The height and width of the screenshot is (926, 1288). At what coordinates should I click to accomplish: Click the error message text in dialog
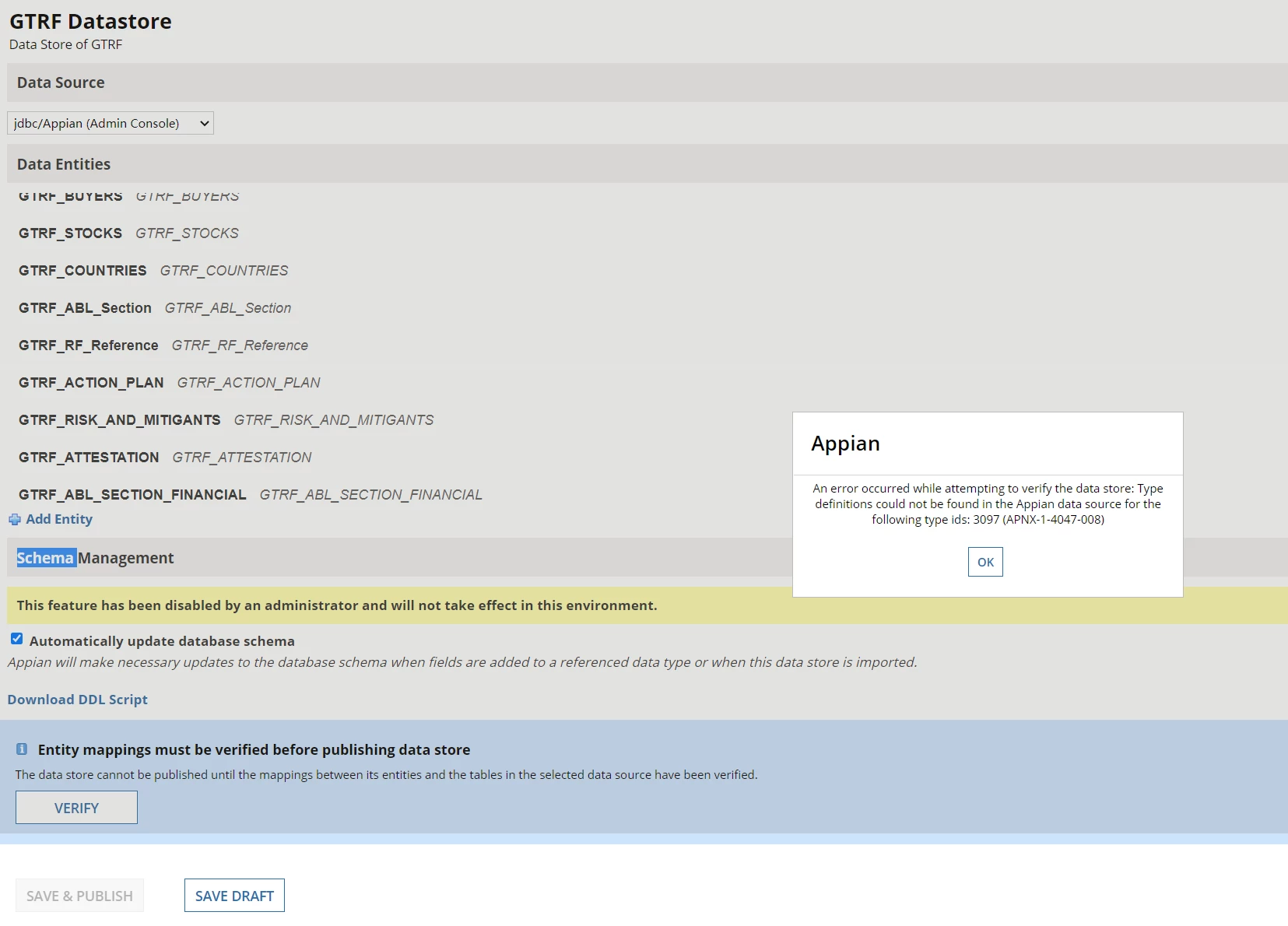988,504
